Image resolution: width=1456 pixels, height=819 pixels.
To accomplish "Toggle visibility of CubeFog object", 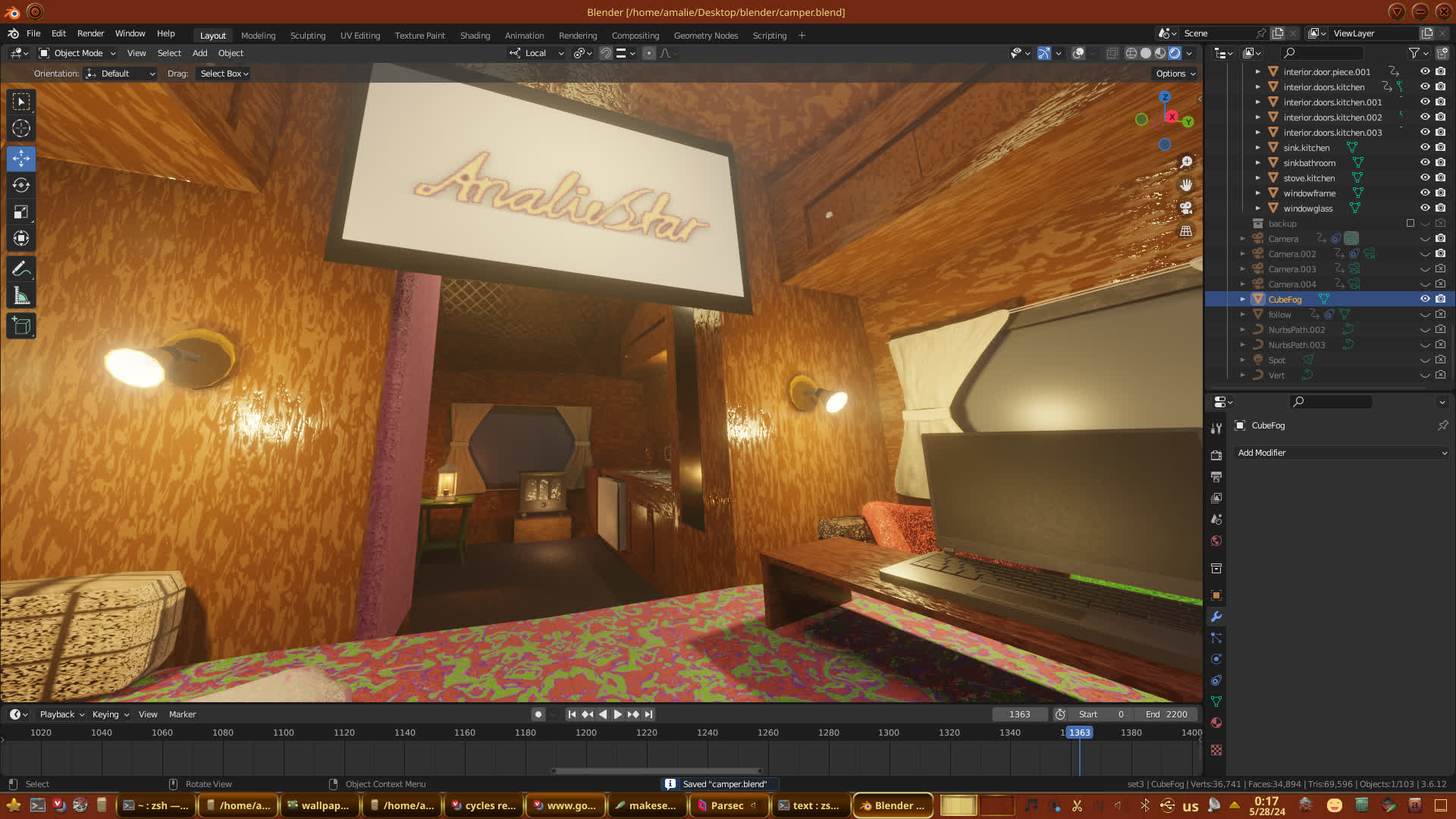I will (x=1425, y=299).
